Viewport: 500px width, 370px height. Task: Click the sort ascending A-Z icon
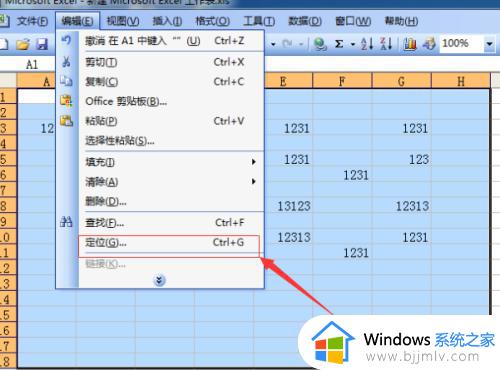(x=367, y=44)
